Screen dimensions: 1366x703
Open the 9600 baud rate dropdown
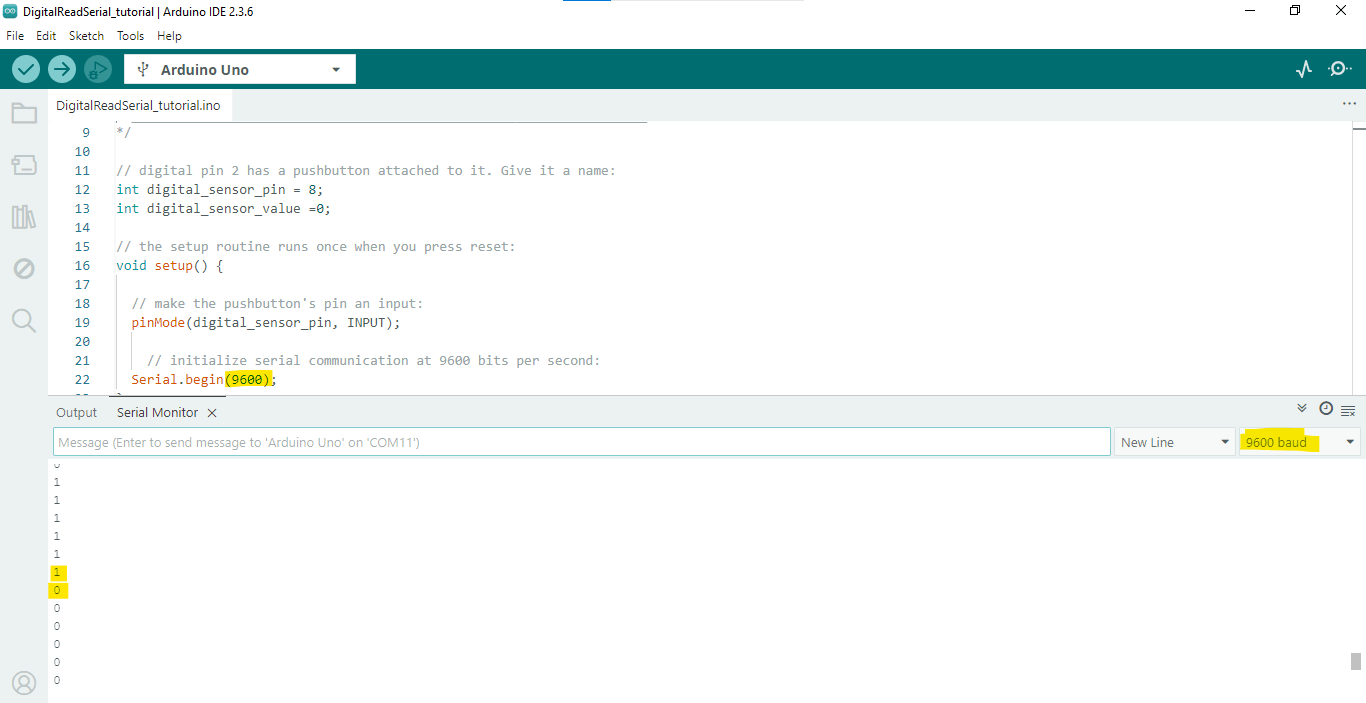1299,442
